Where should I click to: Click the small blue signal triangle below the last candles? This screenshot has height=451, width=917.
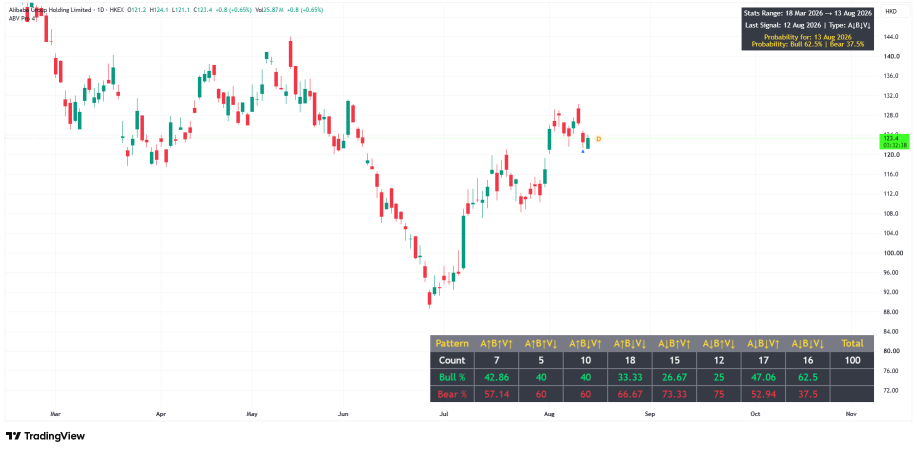pyautogui.click(x=582, y=152)
